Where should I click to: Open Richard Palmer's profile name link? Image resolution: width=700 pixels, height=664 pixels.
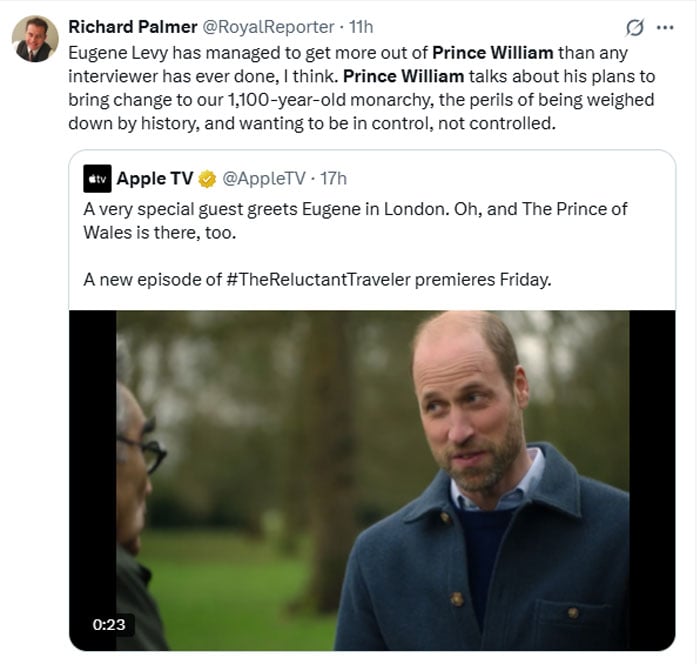point(132,27)
